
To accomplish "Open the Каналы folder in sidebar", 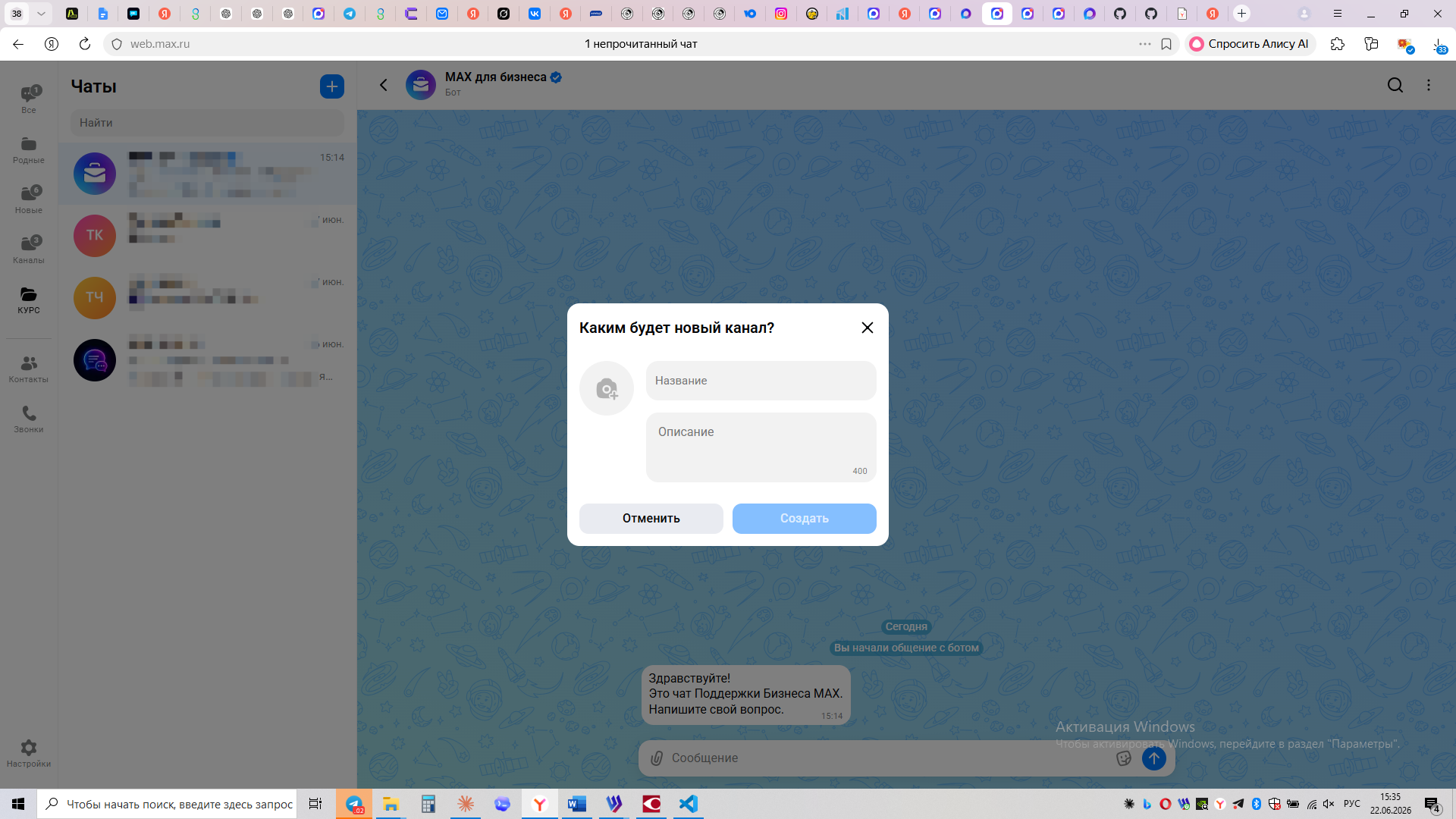I will tap(29, 249).
